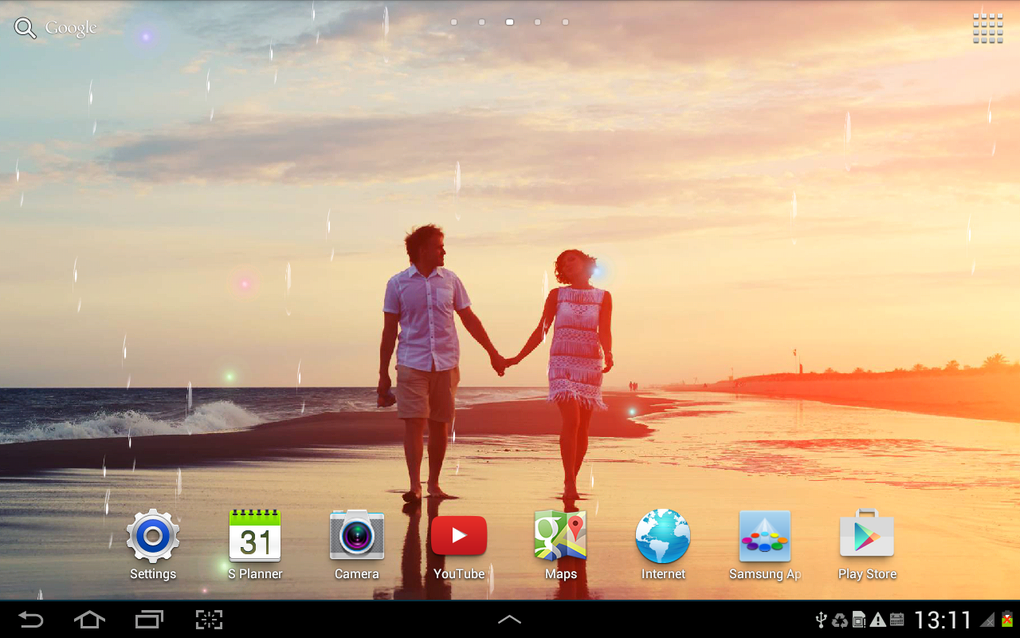Go to fourth home screen page dot

pyautogui.click(x=537, y=22)
